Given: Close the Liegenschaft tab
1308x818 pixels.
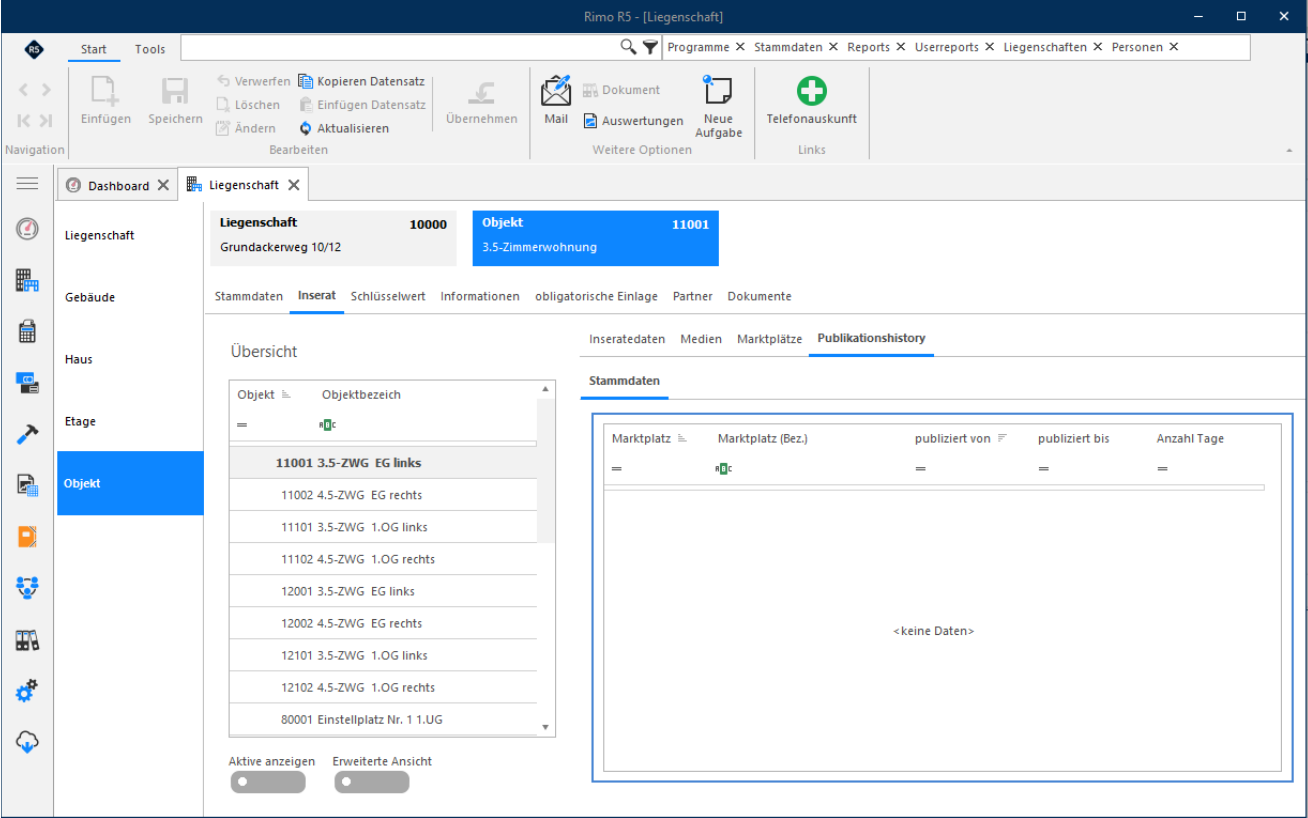Looking at the screenshot, I should (293, 185).
